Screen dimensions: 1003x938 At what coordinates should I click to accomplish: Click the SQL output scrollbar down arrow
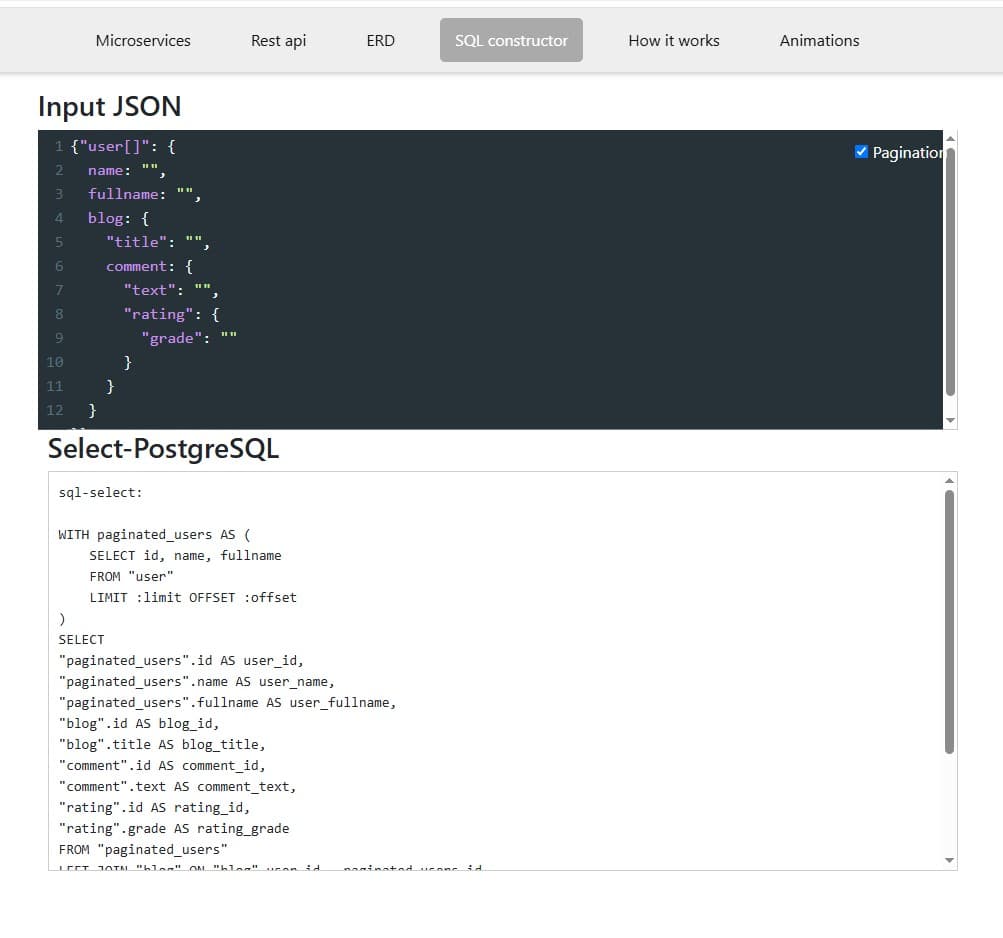[949, 860]
